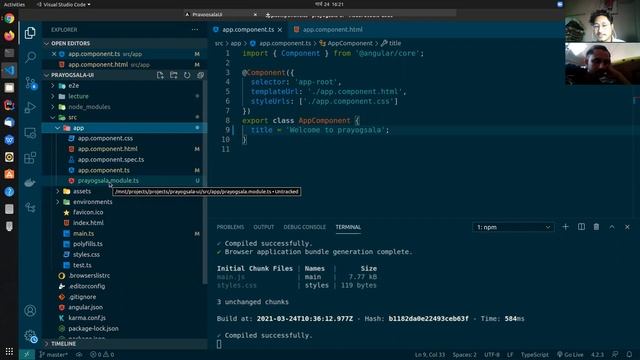This screenshot has height=360, width=640.
Task: Close the terminal panel
Action: click(x=627, y=227)
